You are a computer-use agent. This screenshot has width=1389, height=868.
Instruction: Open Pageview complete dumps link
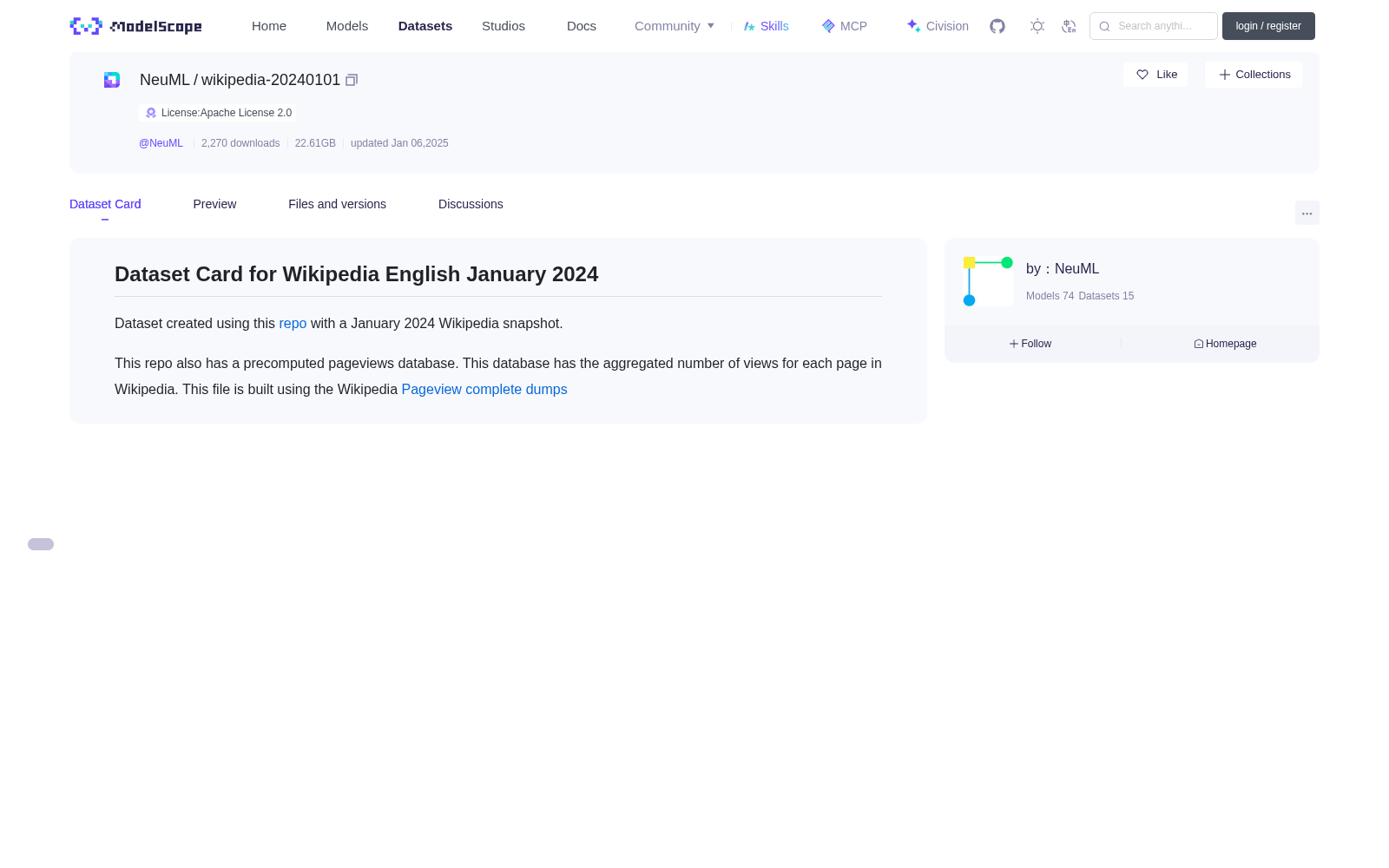(x=484, y=389)
